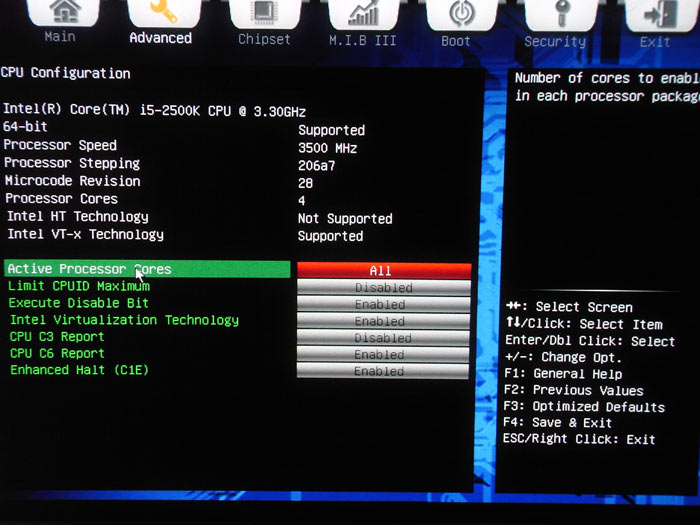
Task: Click the M.I.B III chart icon
Action: pyautogui.click(x=363, y=14)
